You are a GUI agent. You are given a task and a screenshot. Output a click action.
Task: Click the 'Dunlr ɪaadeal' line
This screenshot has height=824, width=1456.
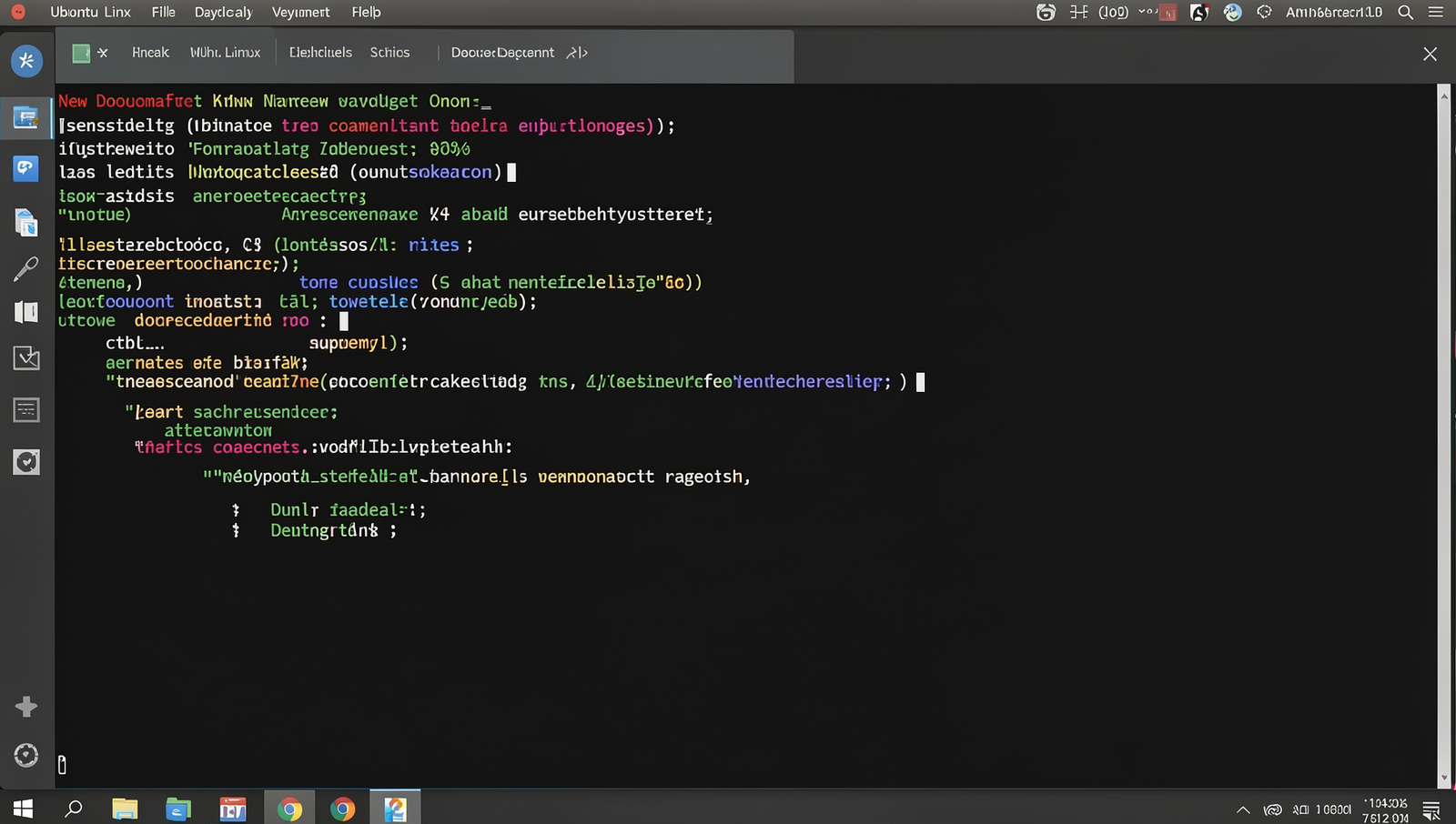tap(348, 509)
